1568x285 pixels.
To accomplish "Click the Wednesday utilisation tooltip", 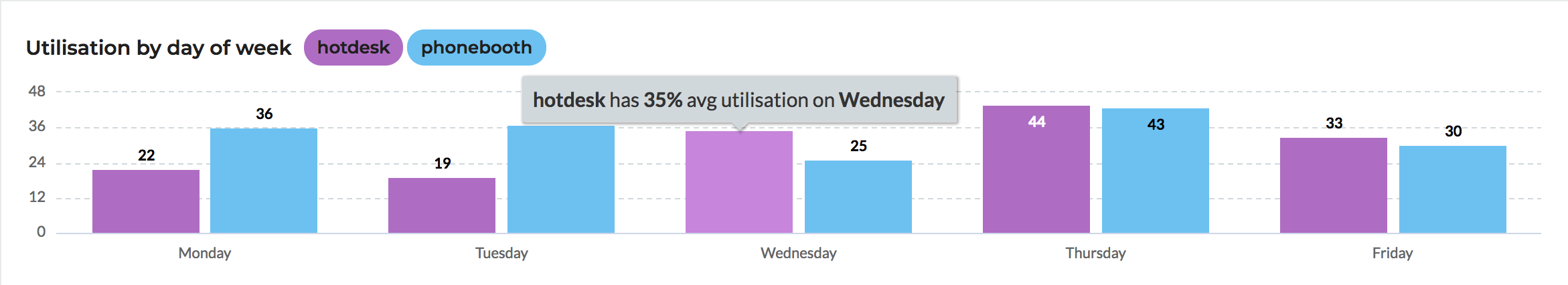I will (x=740, y=100).
